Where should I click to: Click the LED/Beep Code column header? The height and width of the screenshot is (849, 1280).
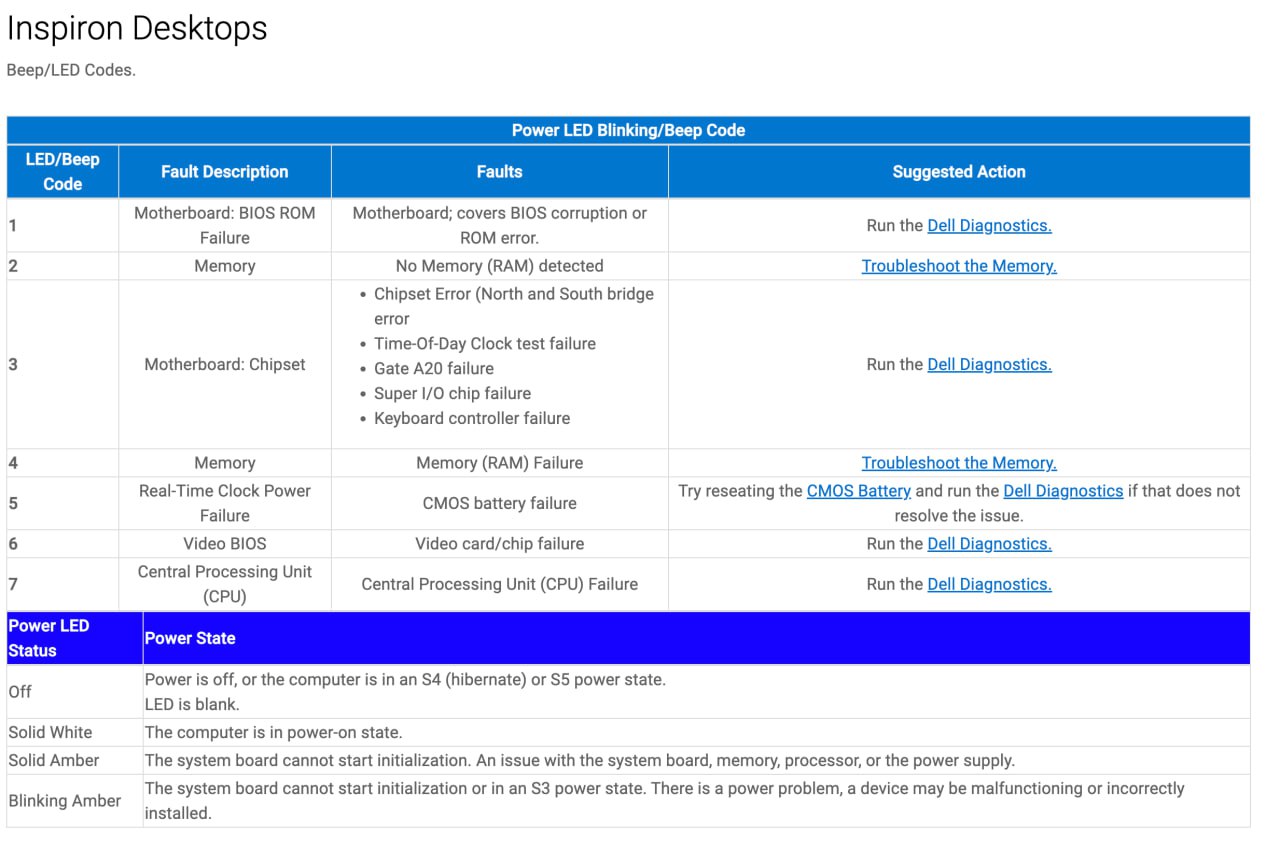[x=62, y=172]
